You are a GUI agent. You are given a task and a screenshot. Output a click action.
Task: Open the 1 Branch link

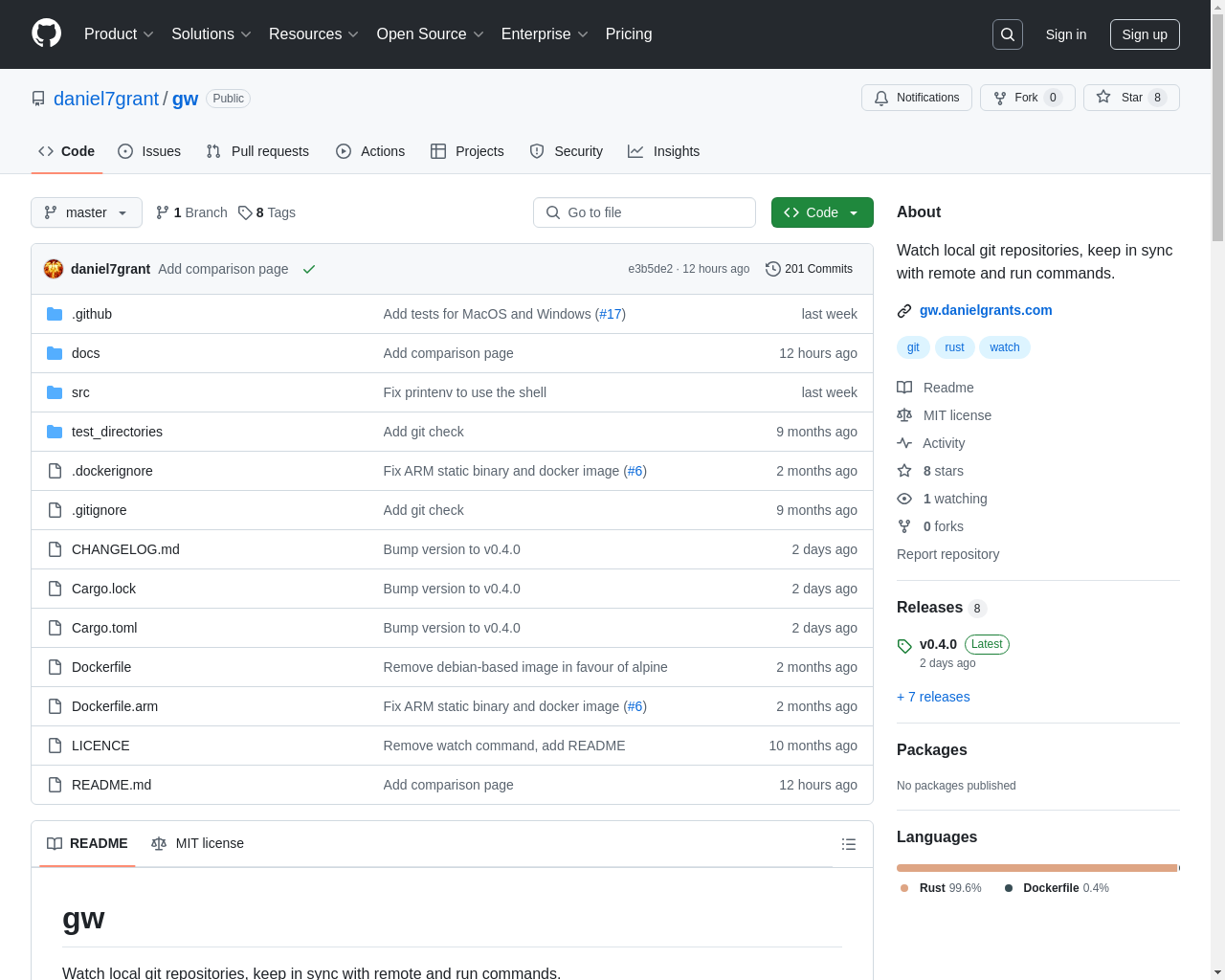[191, 212]
